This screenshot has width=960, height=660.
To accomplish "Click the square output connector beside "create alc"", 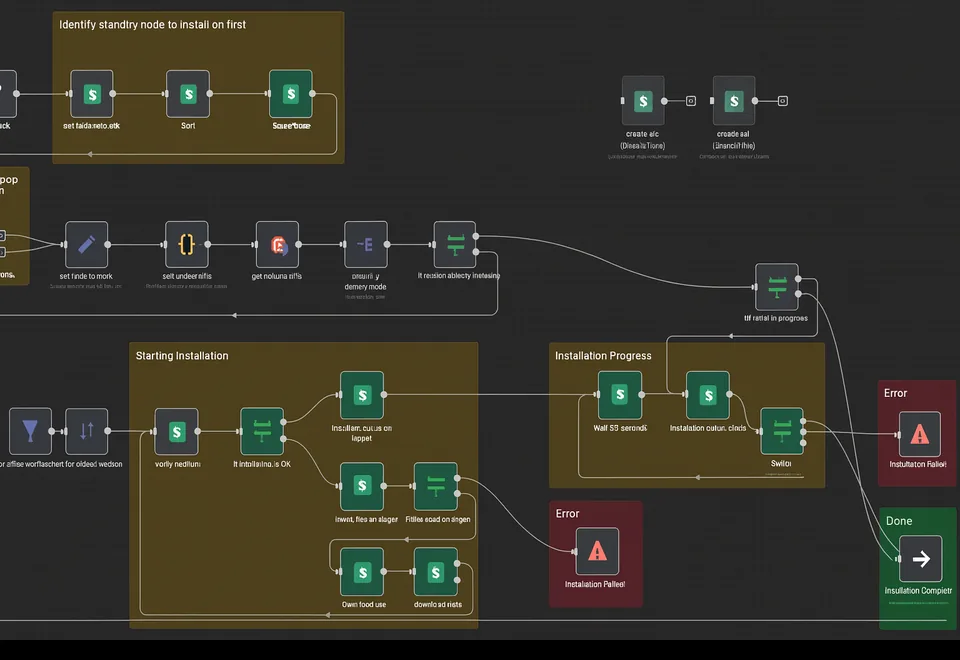I will pyautogui.click(x=691, y=101).
